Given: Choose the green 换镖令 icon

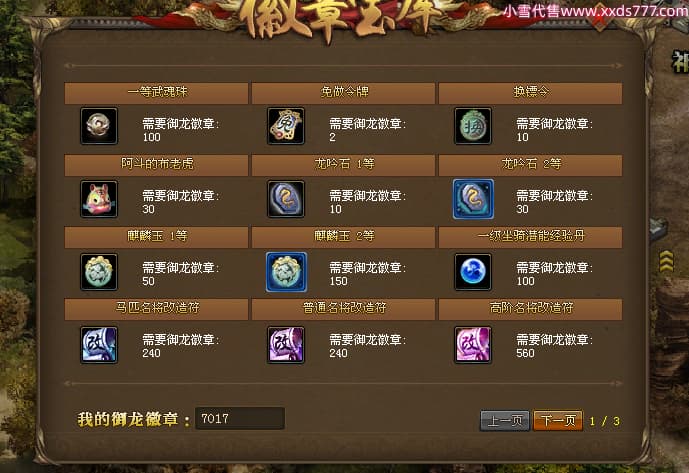Looking at the screenshot, I should pos(473,126).
